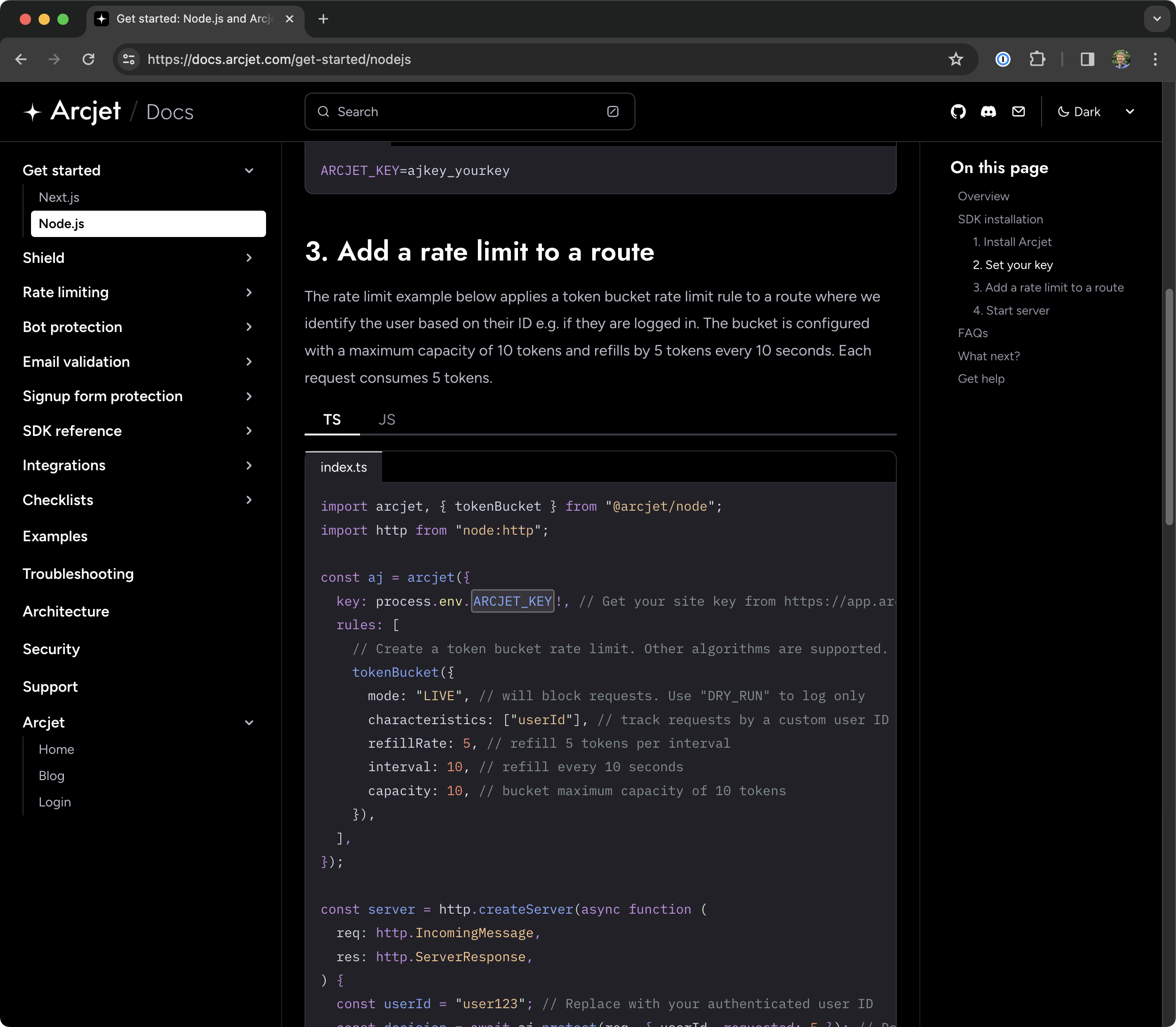1176x1027 pixels.
Task: View site information icon in address bar
Action: pos(129,59)
